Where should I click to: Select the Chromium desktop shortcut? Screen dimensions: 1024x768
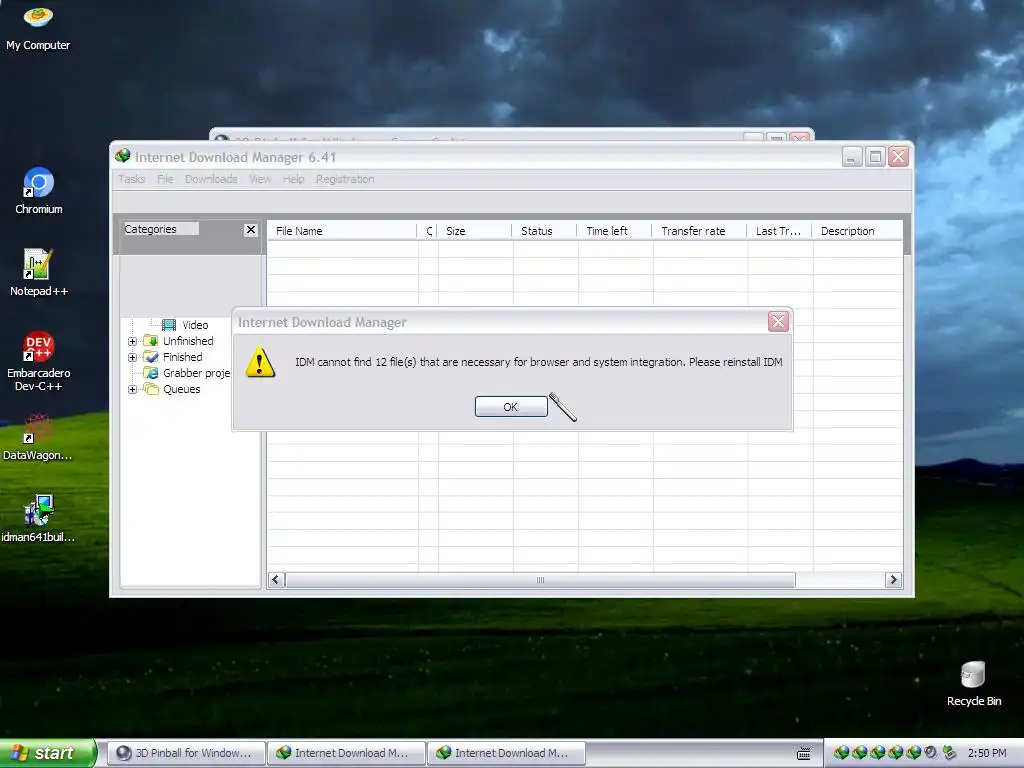coord(39,191)
